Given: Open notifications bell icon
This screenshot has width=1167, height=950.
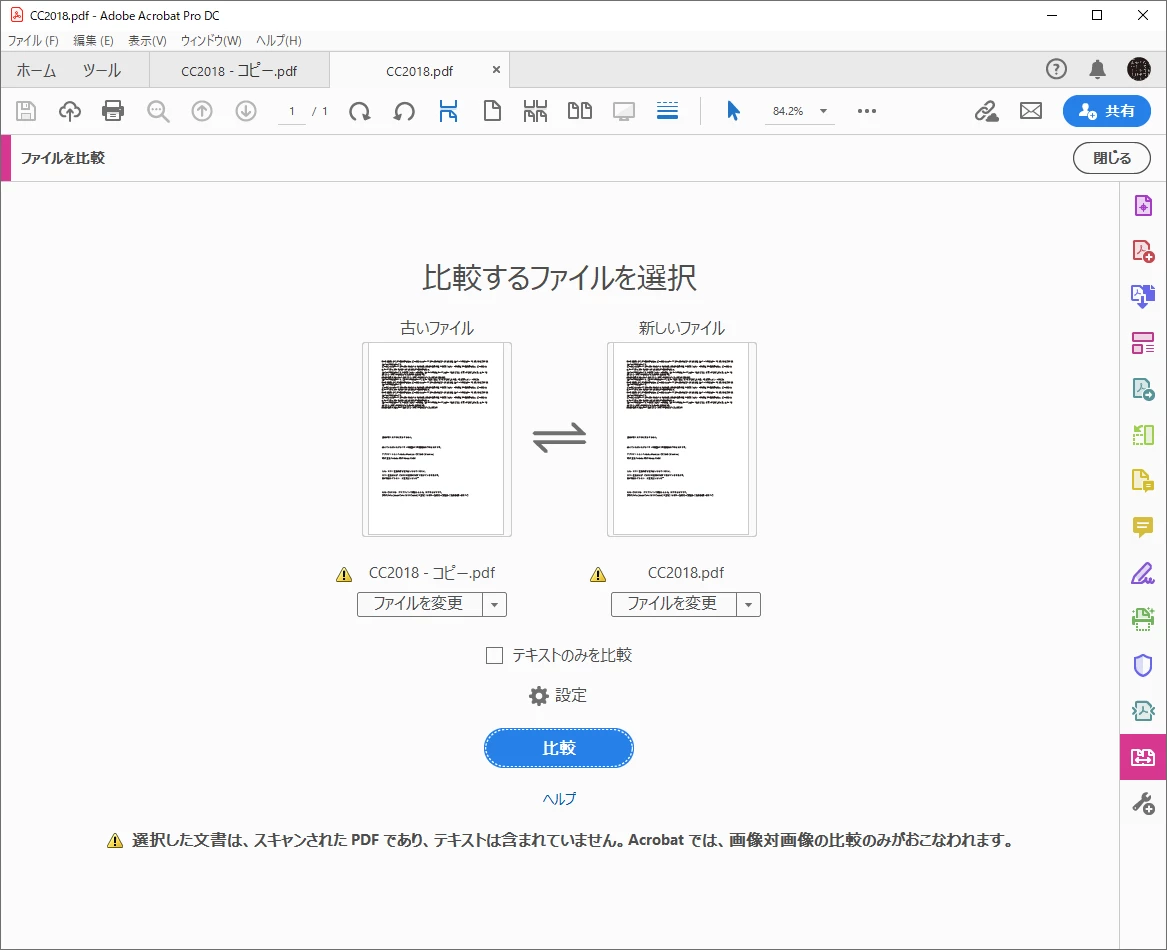Looking at the screenshot, I should pyautogui.click(x=1097, y=69).
